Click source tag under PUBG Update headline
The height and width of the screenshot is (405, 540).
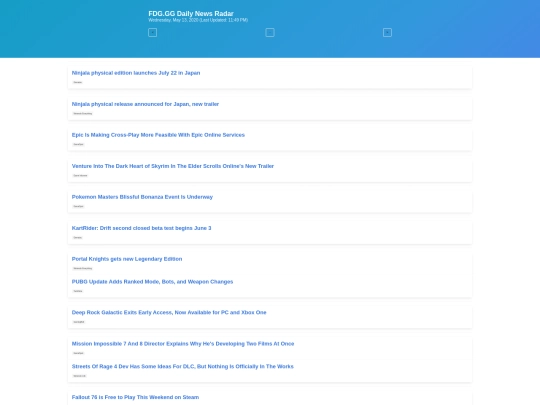pyautogui.click(x=78, y=291)
